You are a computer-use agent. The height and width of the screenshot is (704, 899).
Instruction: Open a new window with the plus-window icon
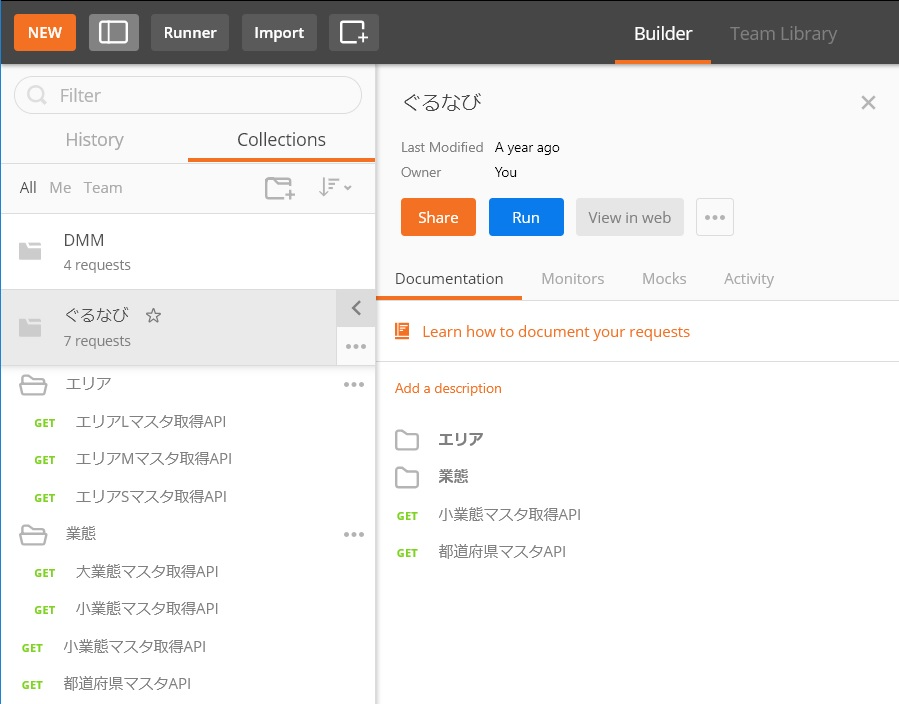click(353, 33)
